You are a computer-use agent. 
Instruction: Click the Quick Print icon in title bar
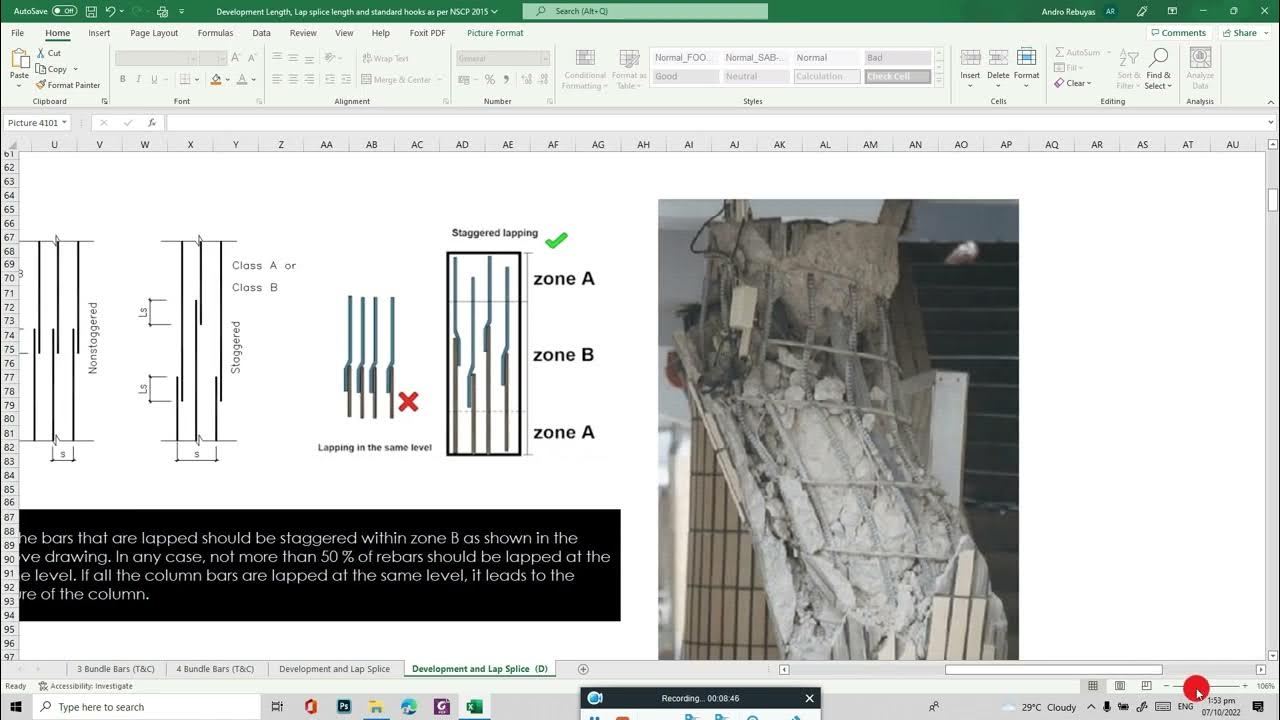tap(162, 11)
